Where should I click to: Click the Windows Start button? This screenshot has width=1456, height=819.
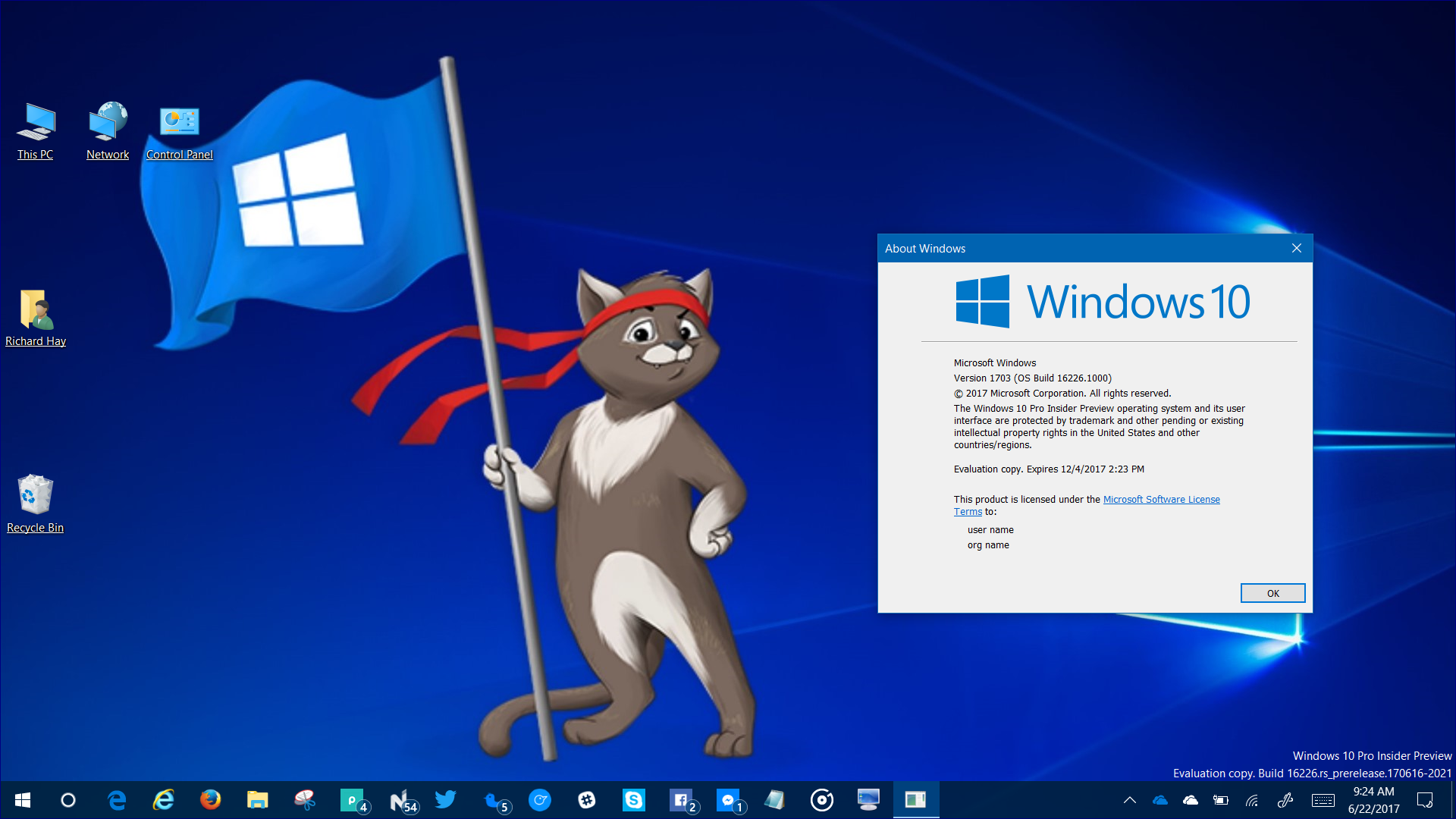[23, 800]
